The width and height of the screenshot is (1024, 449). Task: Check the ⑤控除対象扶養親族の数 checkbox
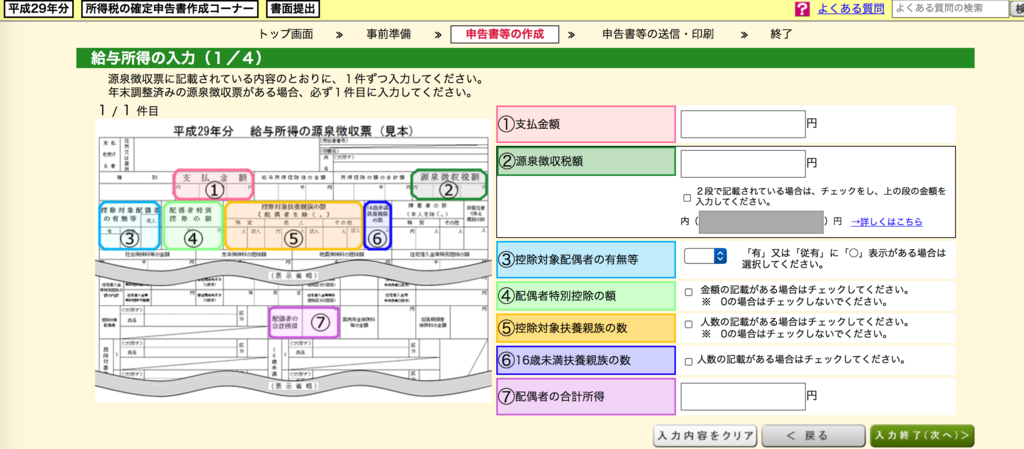[x=688, y=324]
